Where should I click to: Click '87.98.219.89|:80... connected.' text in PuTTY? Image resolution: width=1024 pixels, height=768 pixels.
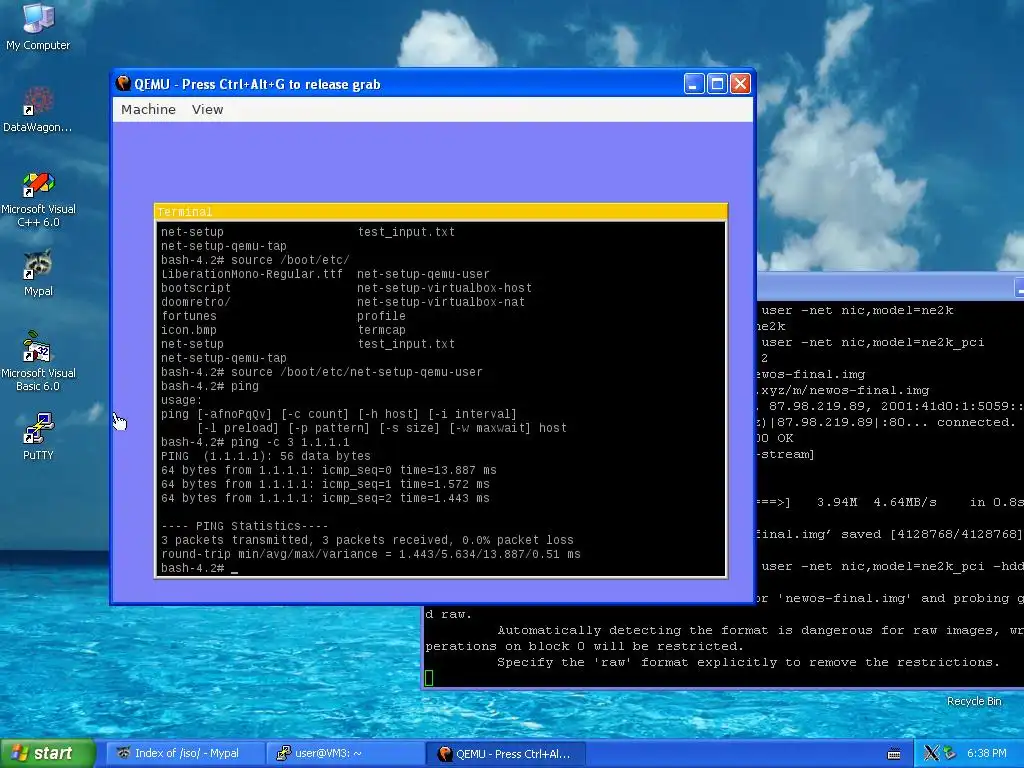click(x=892, y=422)
